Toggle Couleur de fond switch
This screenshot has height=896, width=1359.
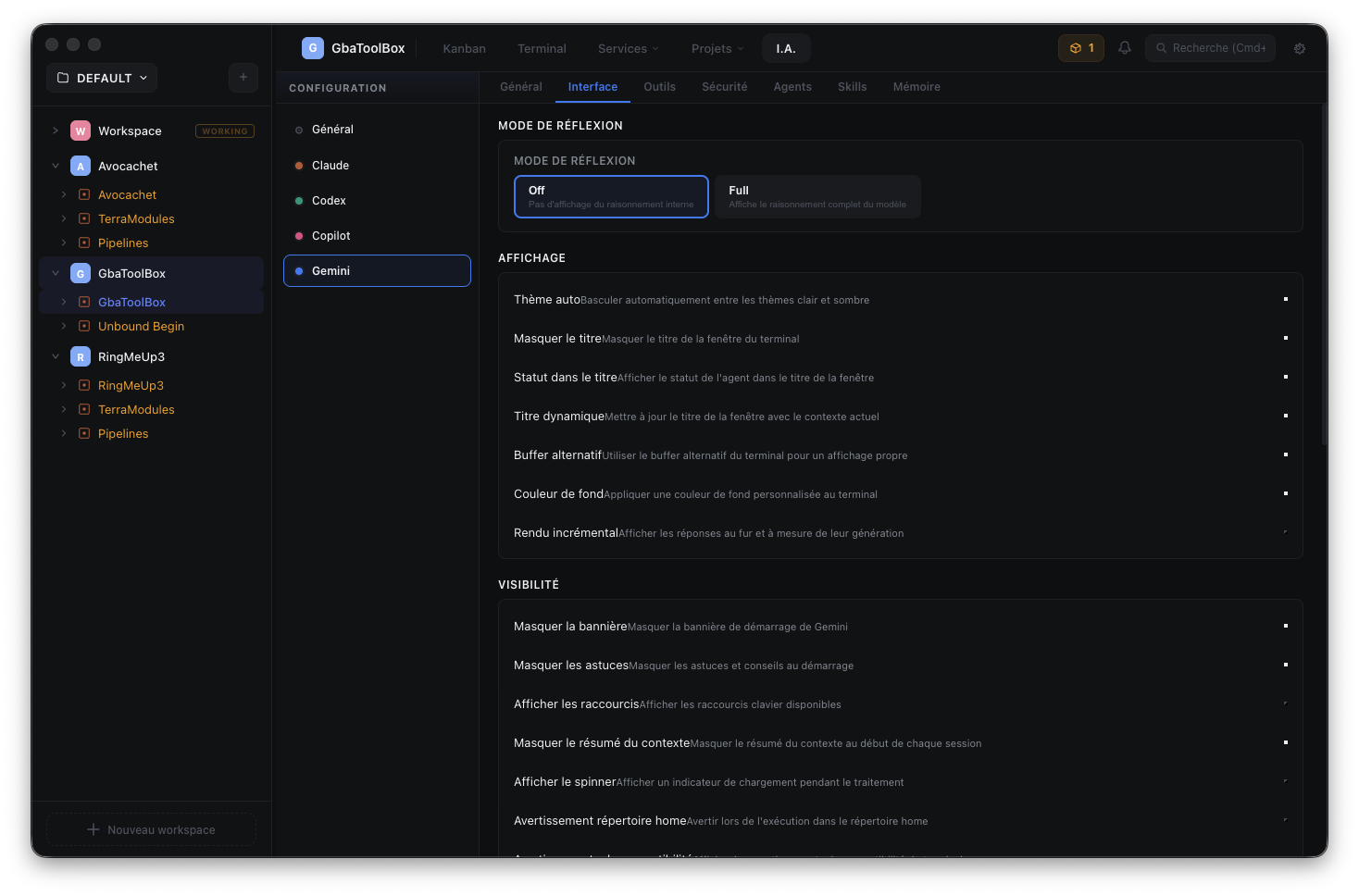point(1286,493)
